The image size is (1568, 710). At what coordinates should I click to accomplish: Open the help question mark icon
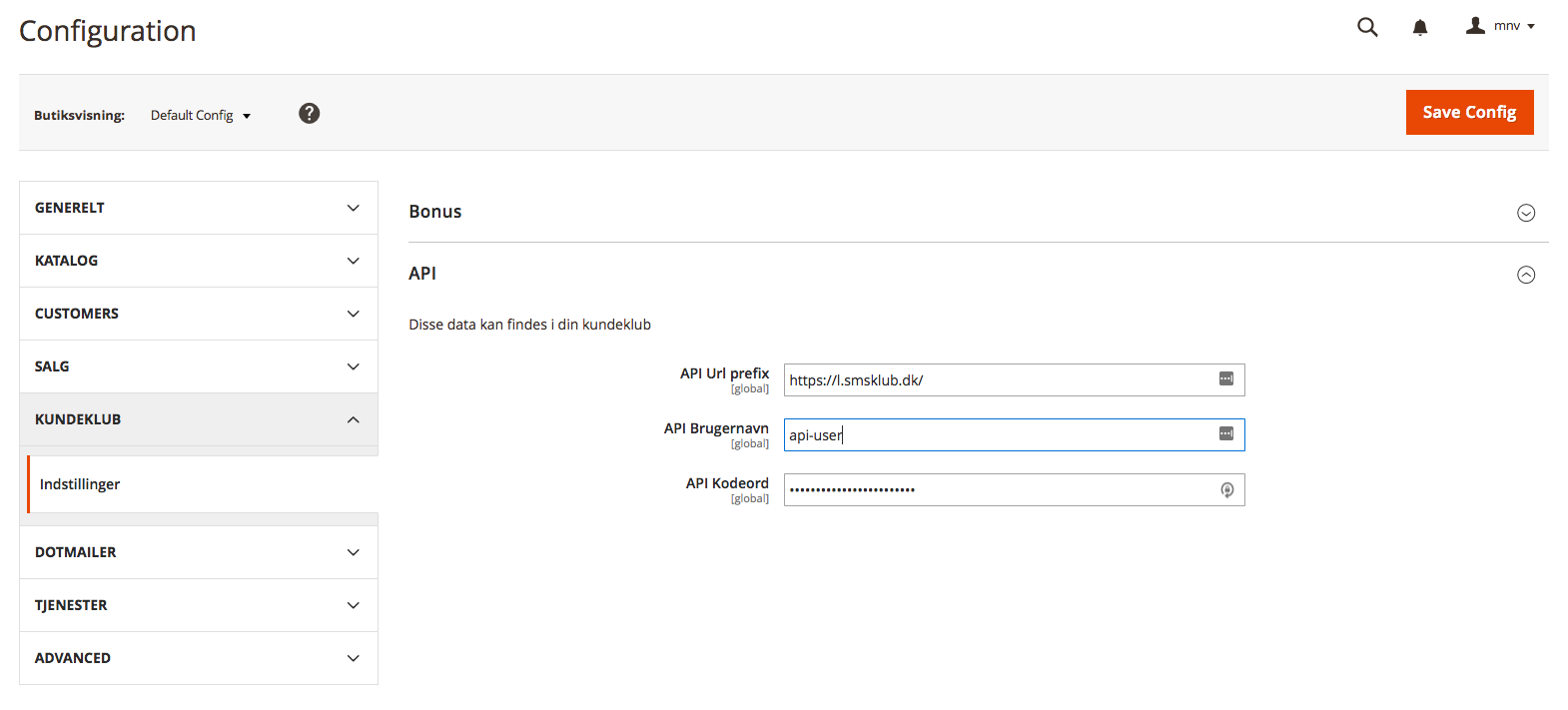tap(310, 113)
